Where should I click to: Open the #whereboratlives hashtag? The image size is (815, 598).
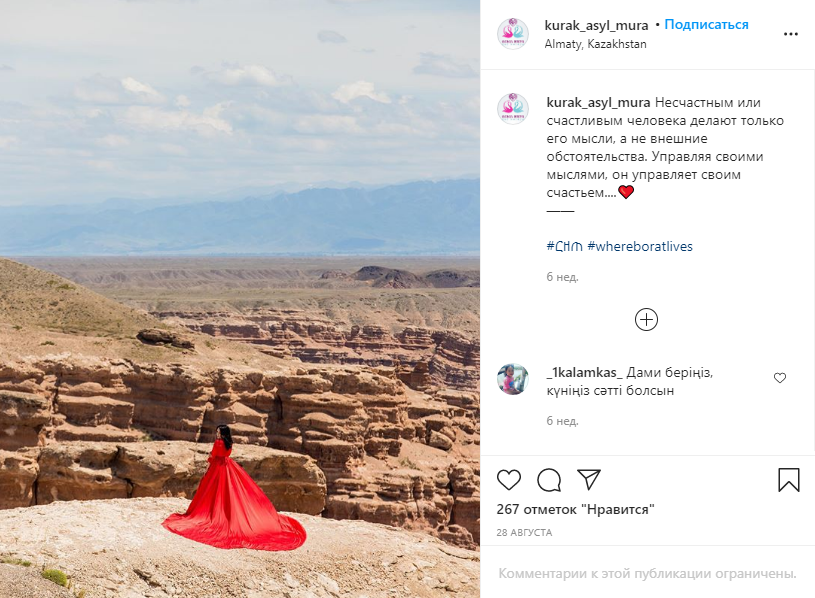640,246
